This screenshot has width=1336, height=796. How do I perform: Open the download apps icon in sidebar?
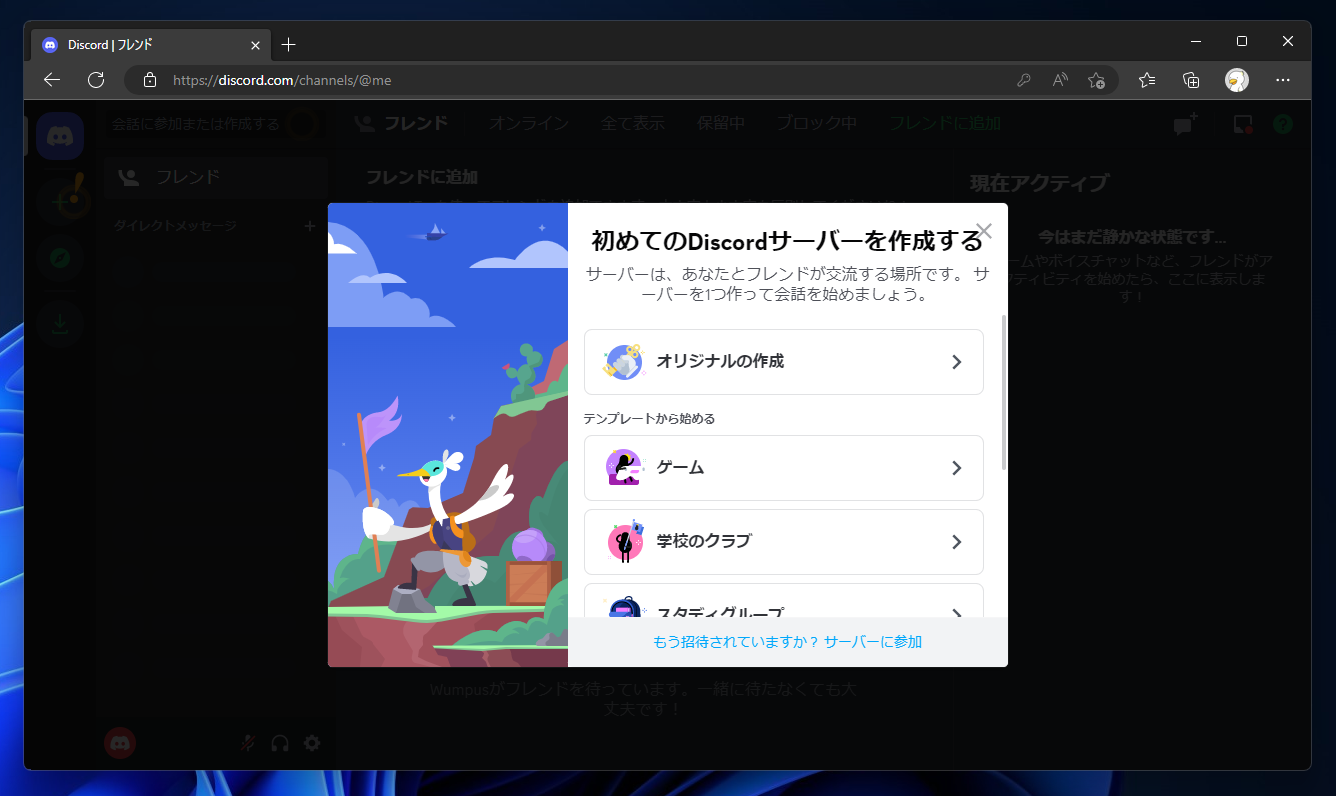(60, 323)
